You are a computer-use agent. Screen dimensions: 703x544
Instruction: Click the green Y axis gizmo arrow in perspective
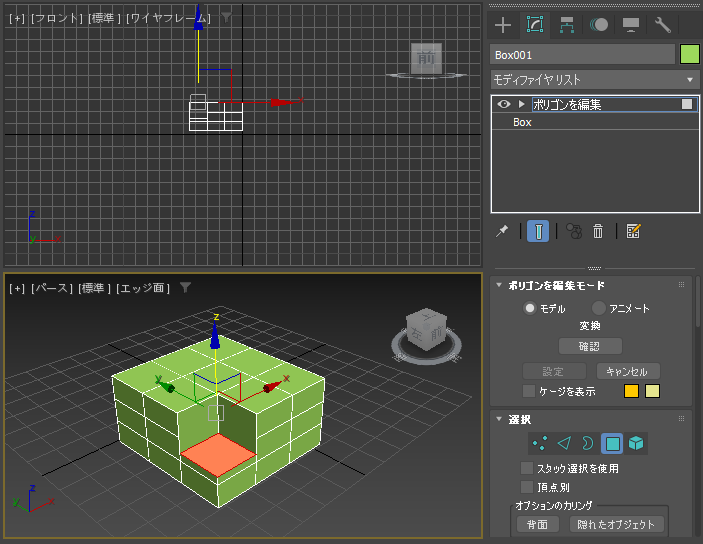tap(165, 385)
